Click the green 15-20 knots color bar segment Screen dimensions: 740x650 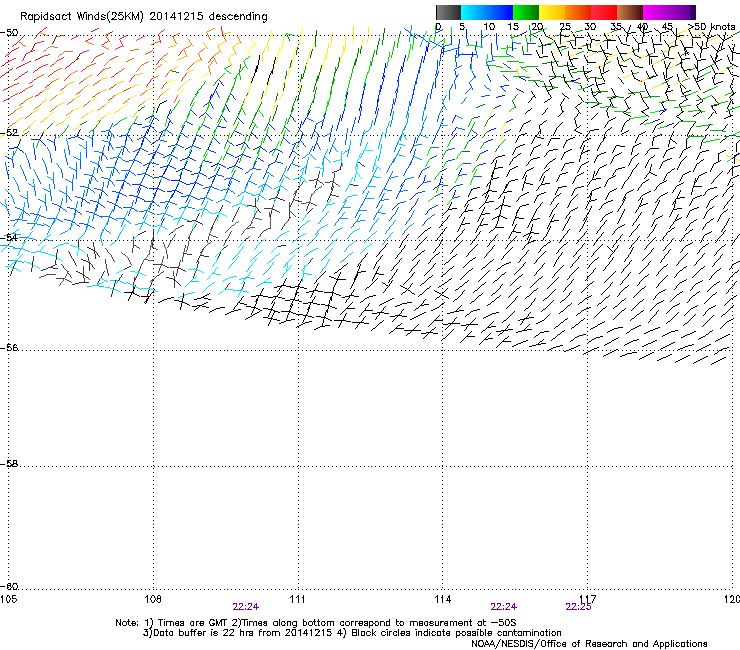click(x=526, y=12)
